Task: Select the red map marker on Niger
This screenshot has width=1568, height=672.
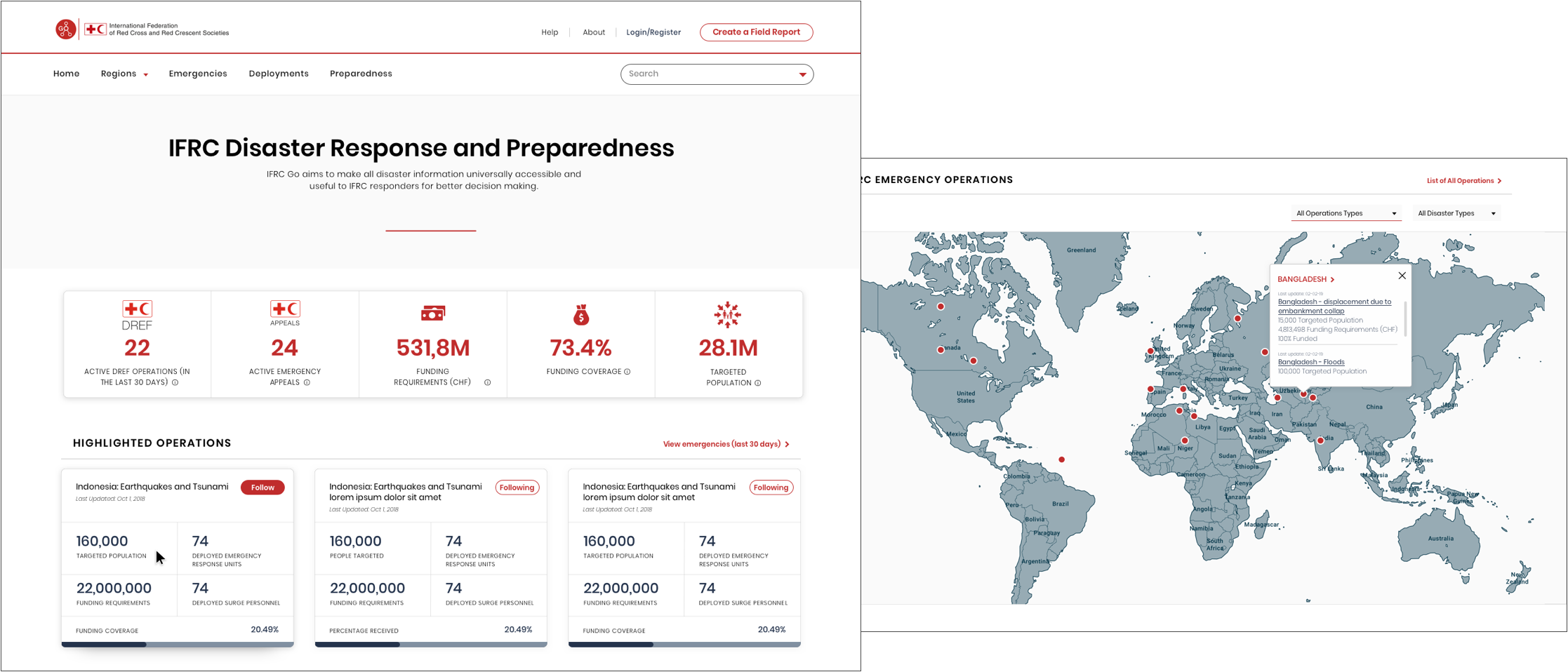Action: click(1185, 441)
